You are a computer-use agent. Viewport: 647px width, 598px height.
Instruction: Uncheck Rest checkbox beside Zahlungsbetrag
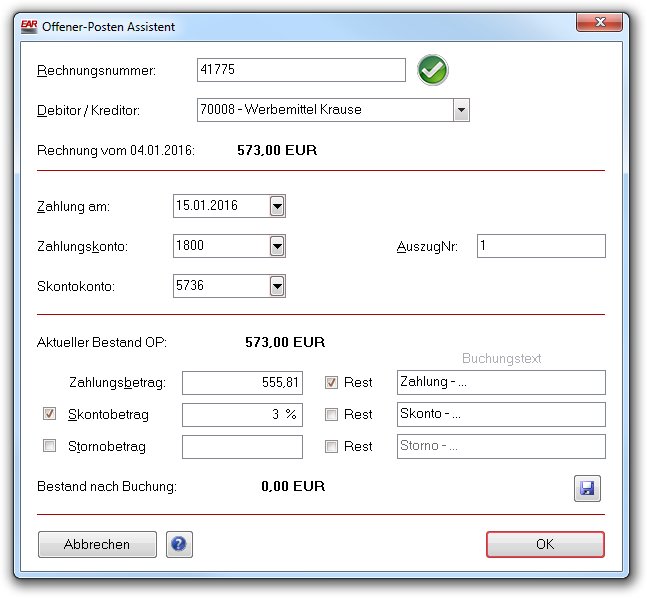(x=331, y=382)
